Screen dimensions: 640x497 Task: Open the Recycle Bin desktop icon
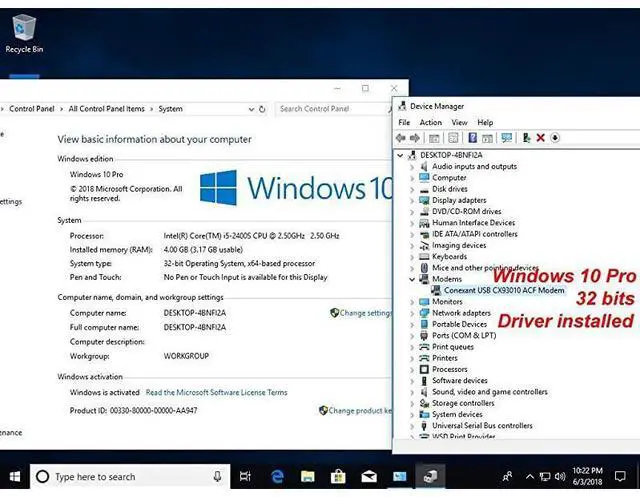click(24, 33)
